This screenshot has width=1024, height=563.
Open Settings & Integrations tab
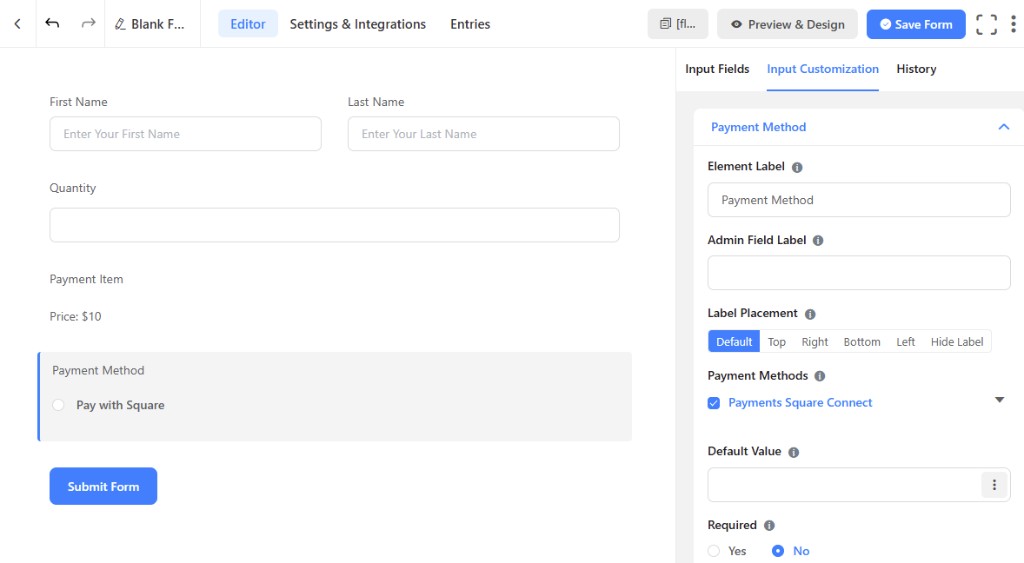358,24
